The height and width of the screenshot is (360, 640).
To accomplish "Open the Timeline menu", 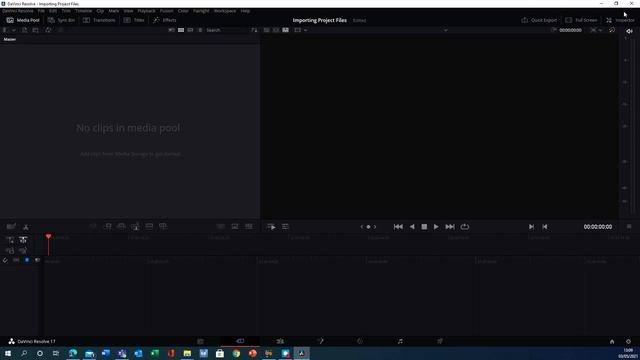I will pyautogui.click(x=83, y=11).
